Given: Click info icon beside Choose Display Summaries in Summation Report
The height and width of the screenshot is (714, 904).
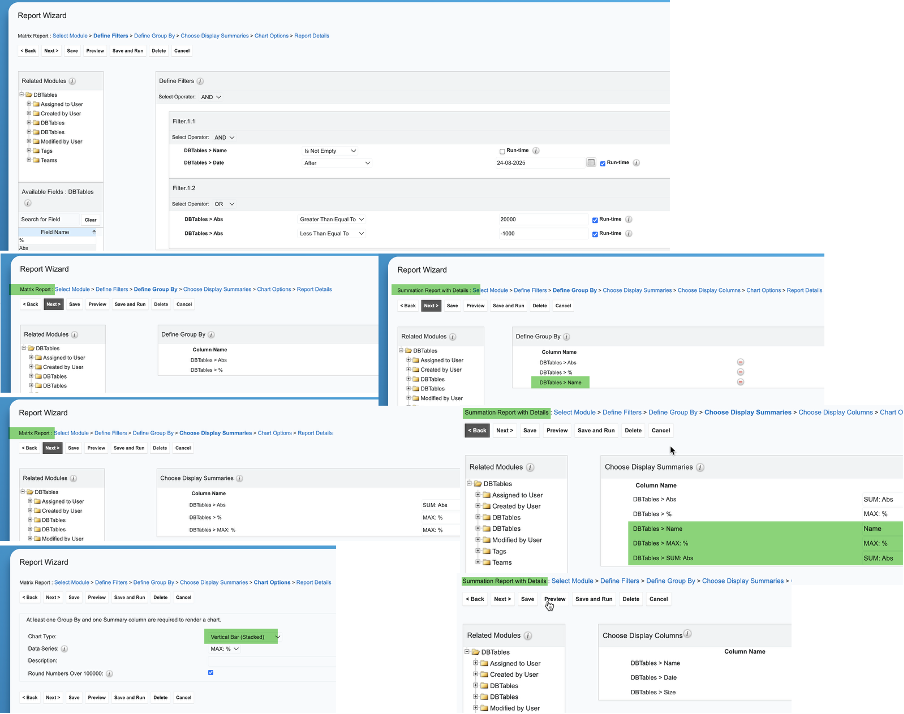Looking at the screenshot, I should (700, 467).
